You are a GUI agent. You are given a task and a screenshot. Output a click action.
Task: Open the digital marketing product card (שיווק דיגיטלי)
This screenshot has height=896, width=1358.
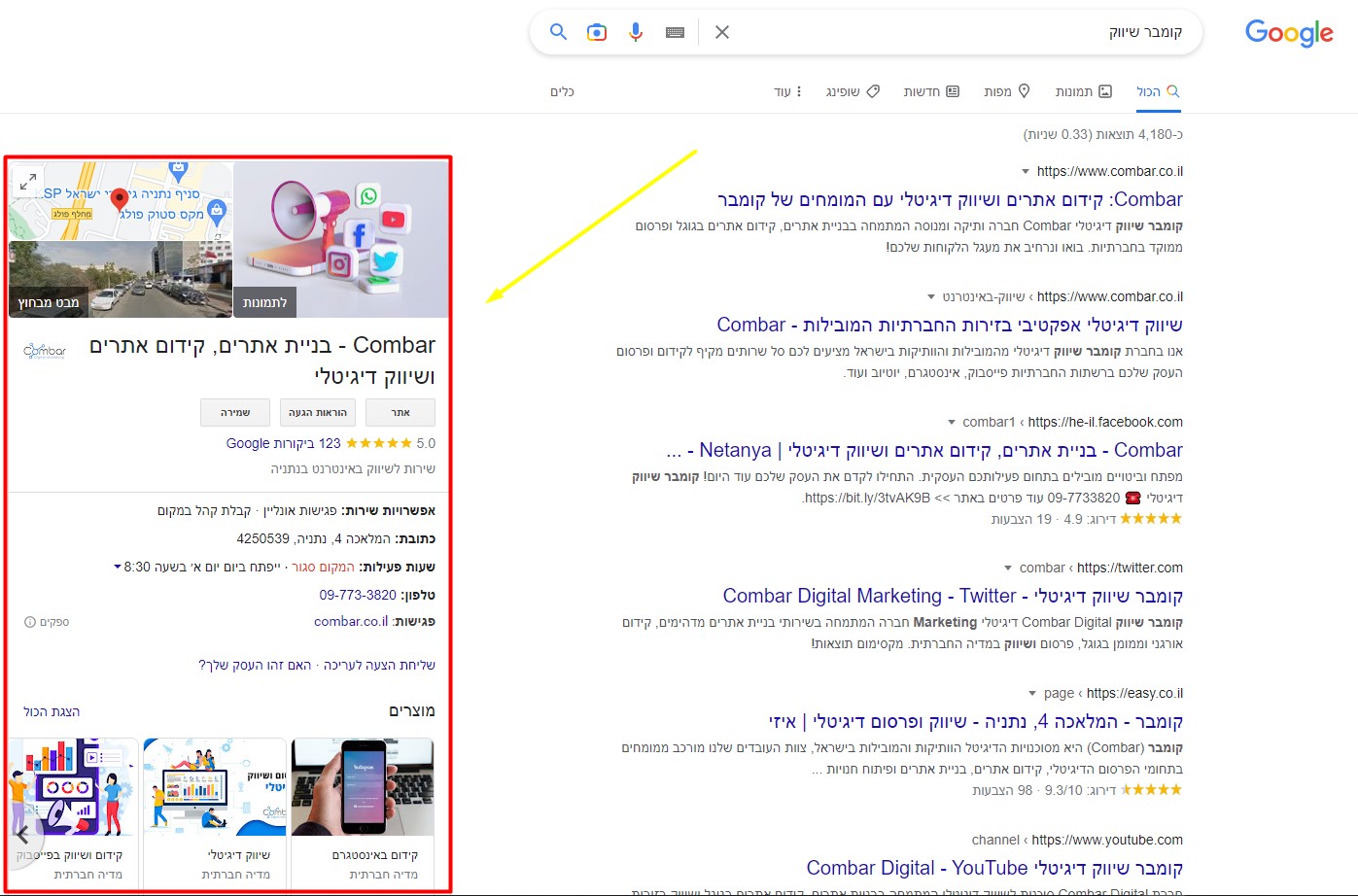click(x=215, y=812)
